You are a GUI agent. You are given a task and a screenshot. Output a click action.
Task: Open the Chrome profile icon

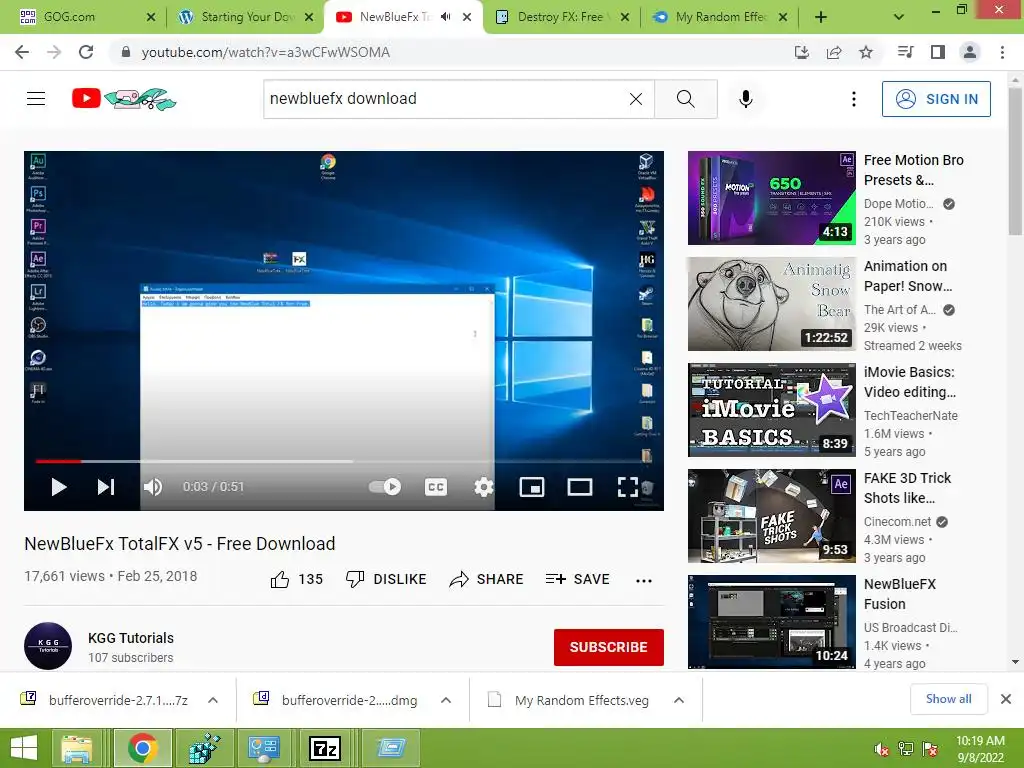pyautogui.click(x=970, y=52)
